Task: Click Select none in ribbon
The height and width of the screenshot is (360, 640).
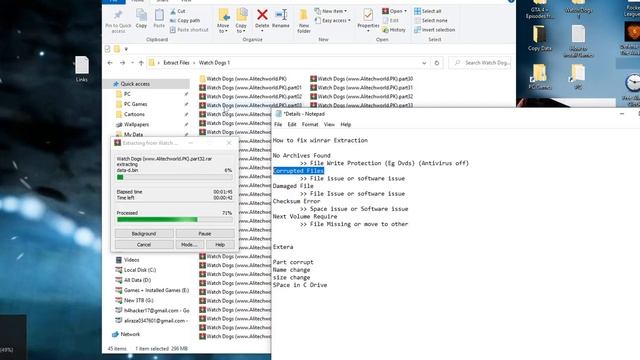Action: click(431, 20)
